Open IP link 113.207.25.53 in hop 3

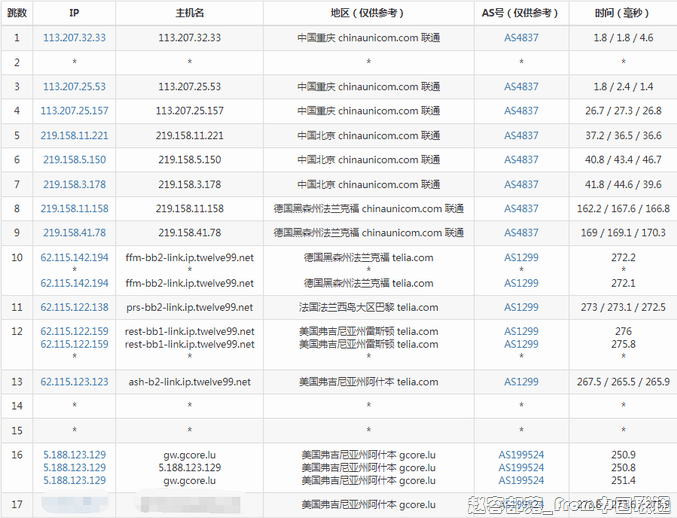coord(74,86)
